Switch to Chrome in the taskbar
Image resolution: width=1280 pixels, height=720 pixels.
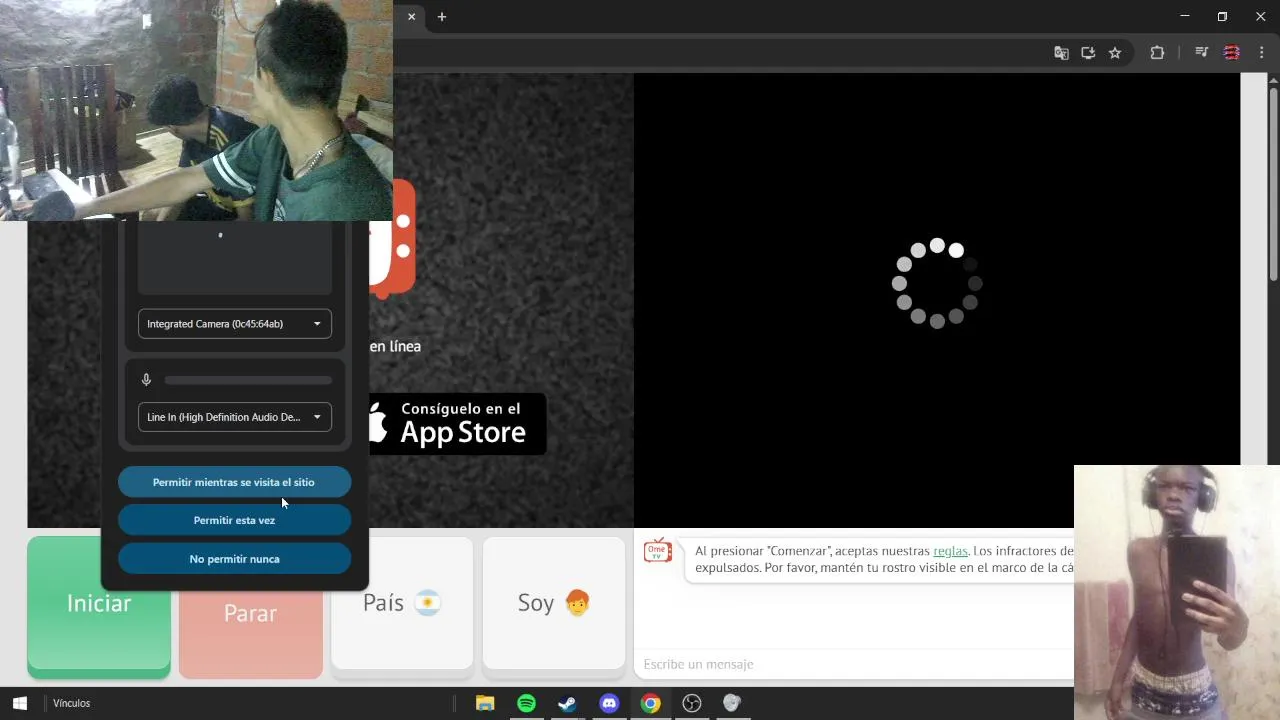[650, 703]
